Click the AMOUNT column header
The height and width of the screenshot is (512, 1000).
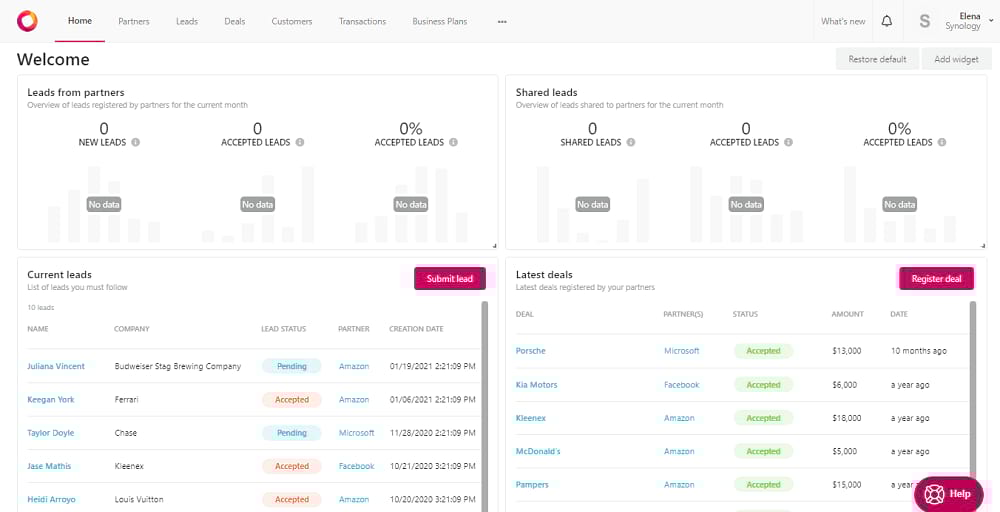click(x=848, y=314)
